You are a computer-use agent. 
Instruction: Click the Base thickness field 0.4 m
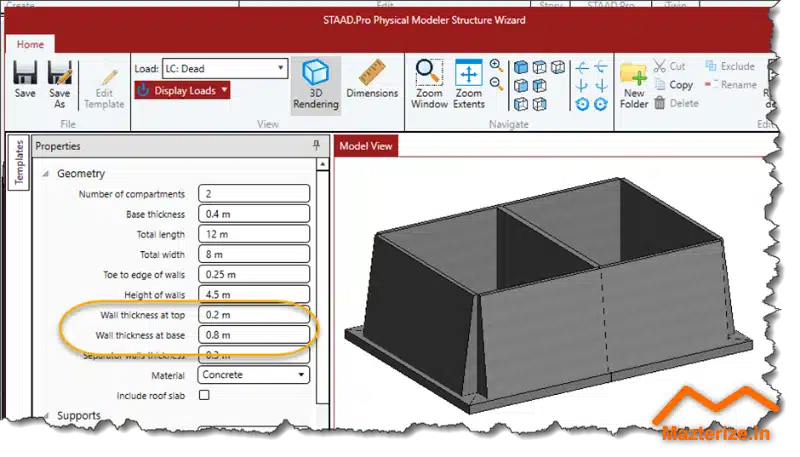[x=254, y=214]
